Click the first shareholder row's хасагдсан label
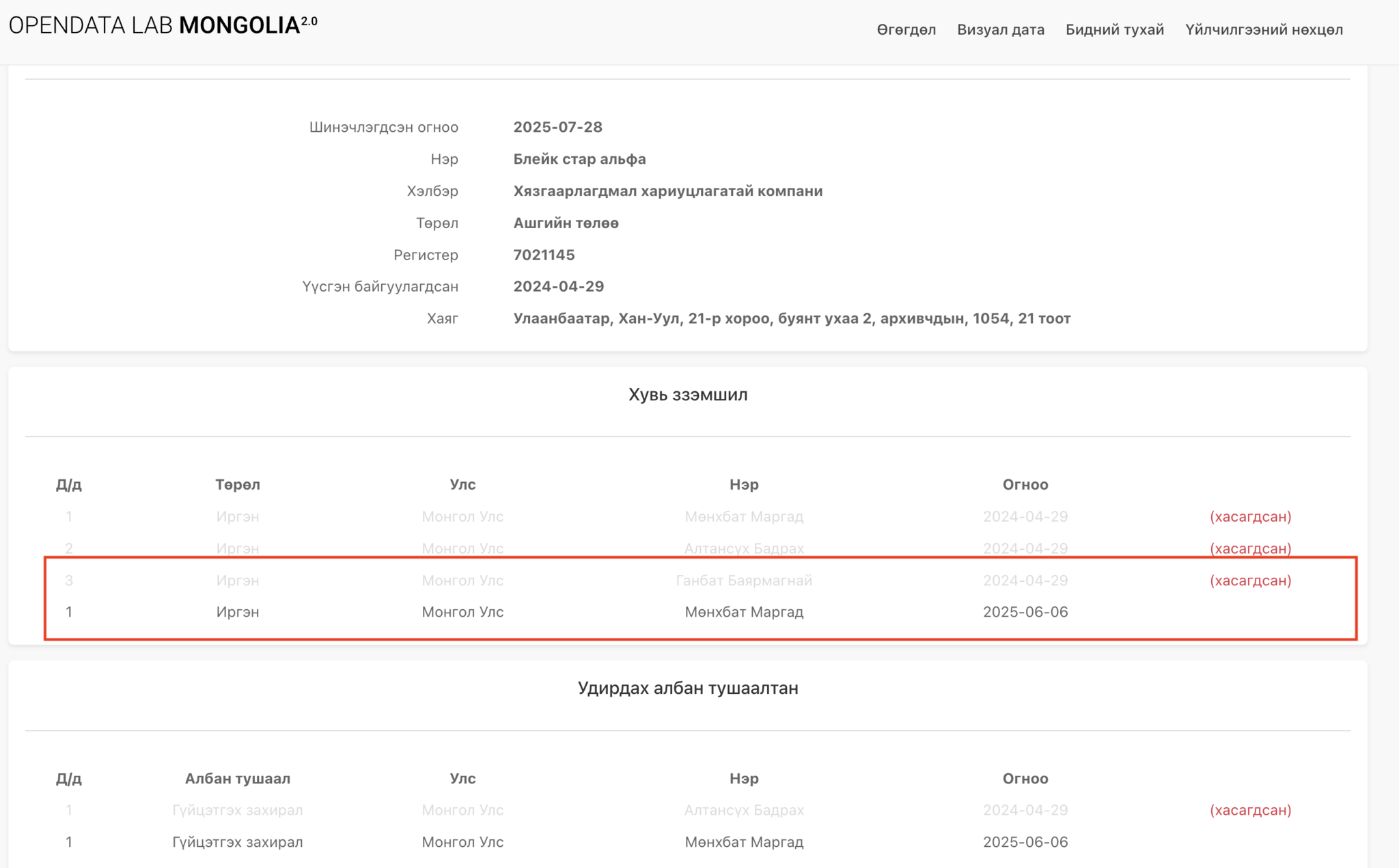The width and height of the screenshot is (1399, 868). (1250, 516)
